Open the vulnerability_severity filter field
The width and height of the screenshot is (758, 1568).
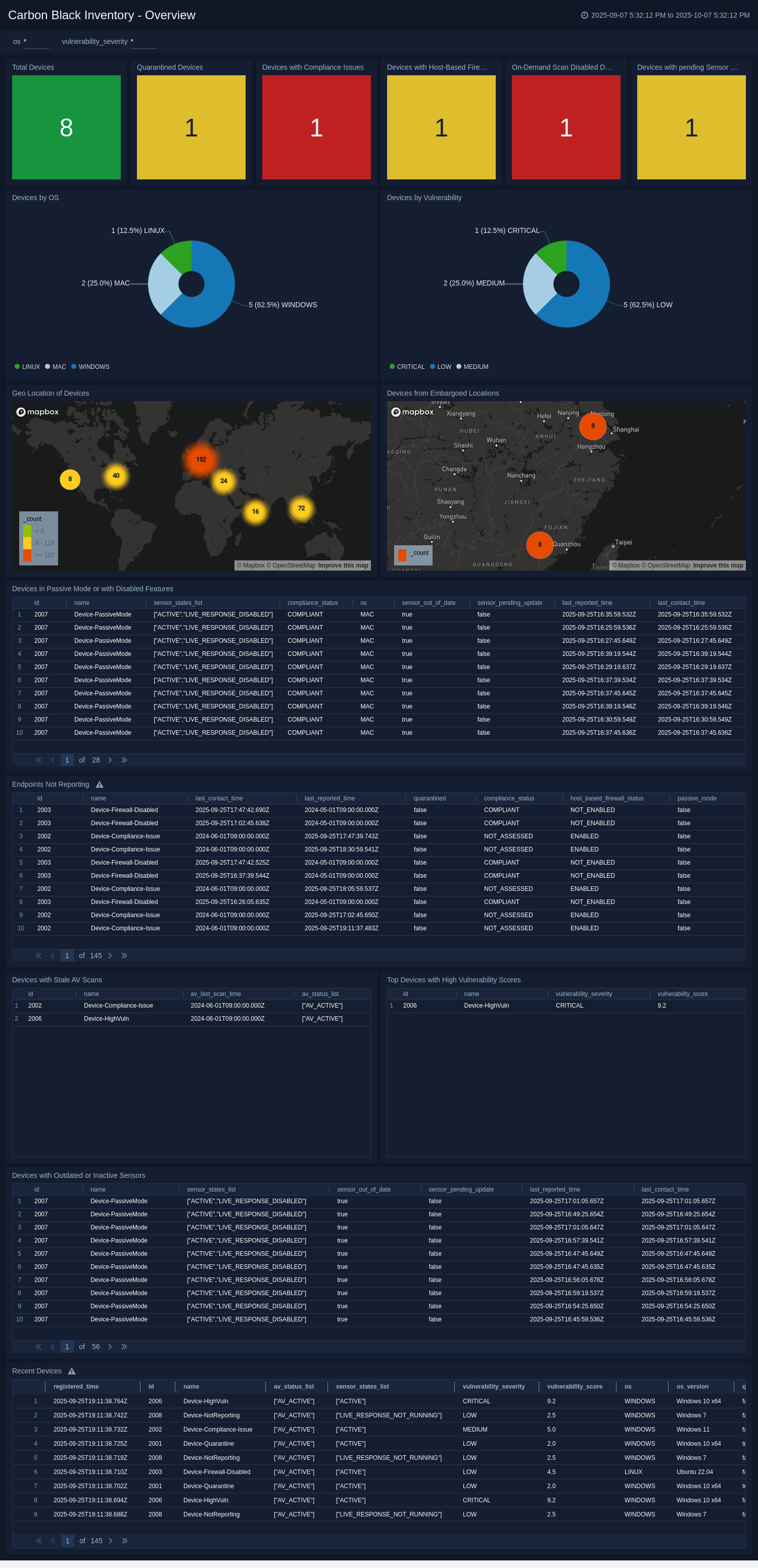(143, 42)
